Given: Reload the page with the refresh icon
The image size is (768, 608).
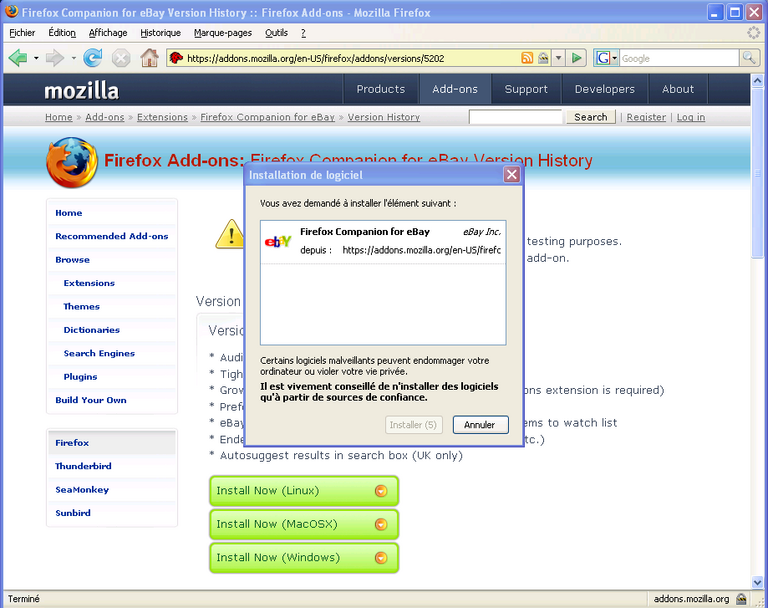Looking at the screenshot, I should [93, 58].
